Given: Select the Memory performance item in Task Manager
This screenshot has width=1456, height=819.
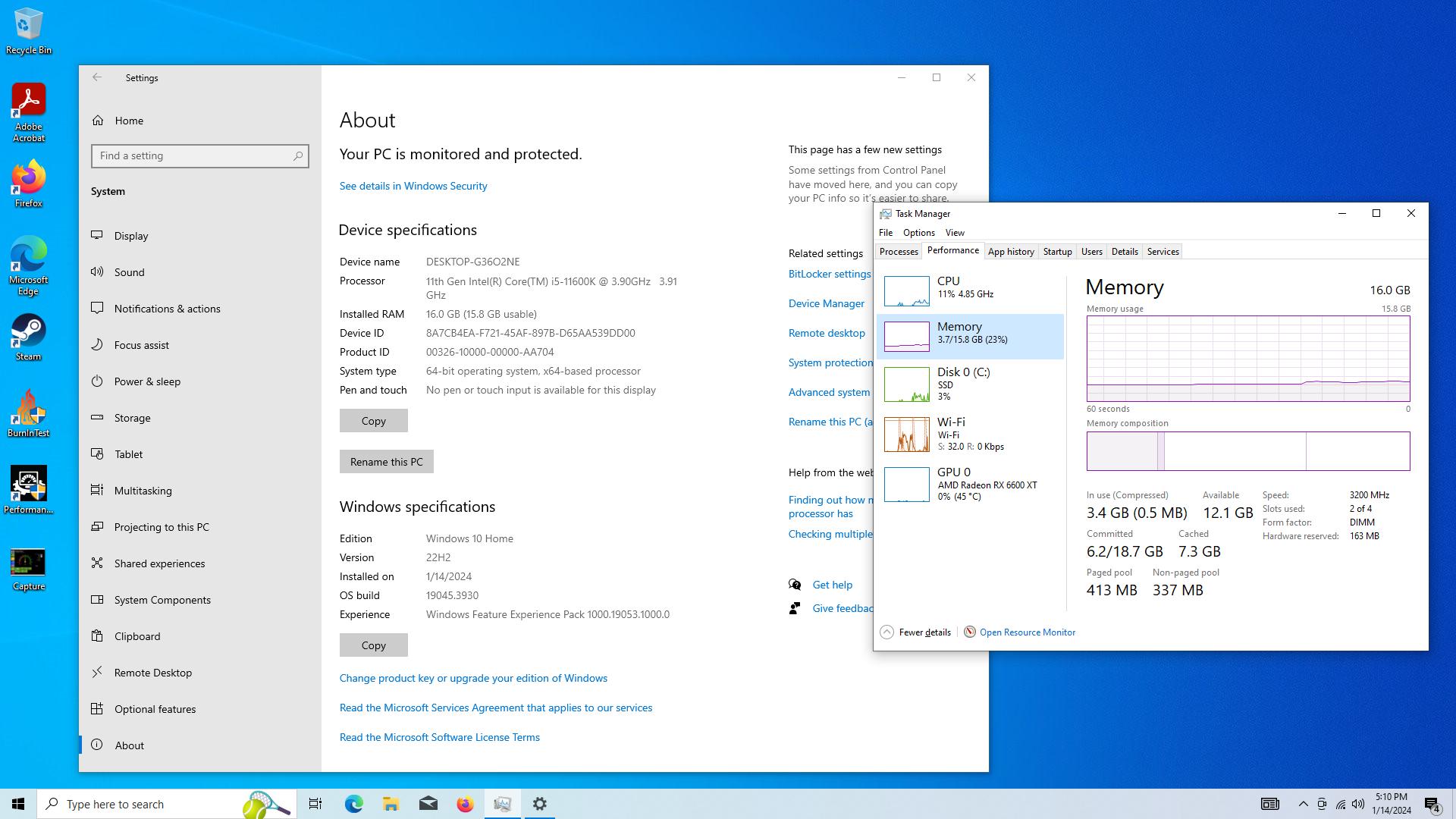Looking at the screenshot, I should click(970, 336).
